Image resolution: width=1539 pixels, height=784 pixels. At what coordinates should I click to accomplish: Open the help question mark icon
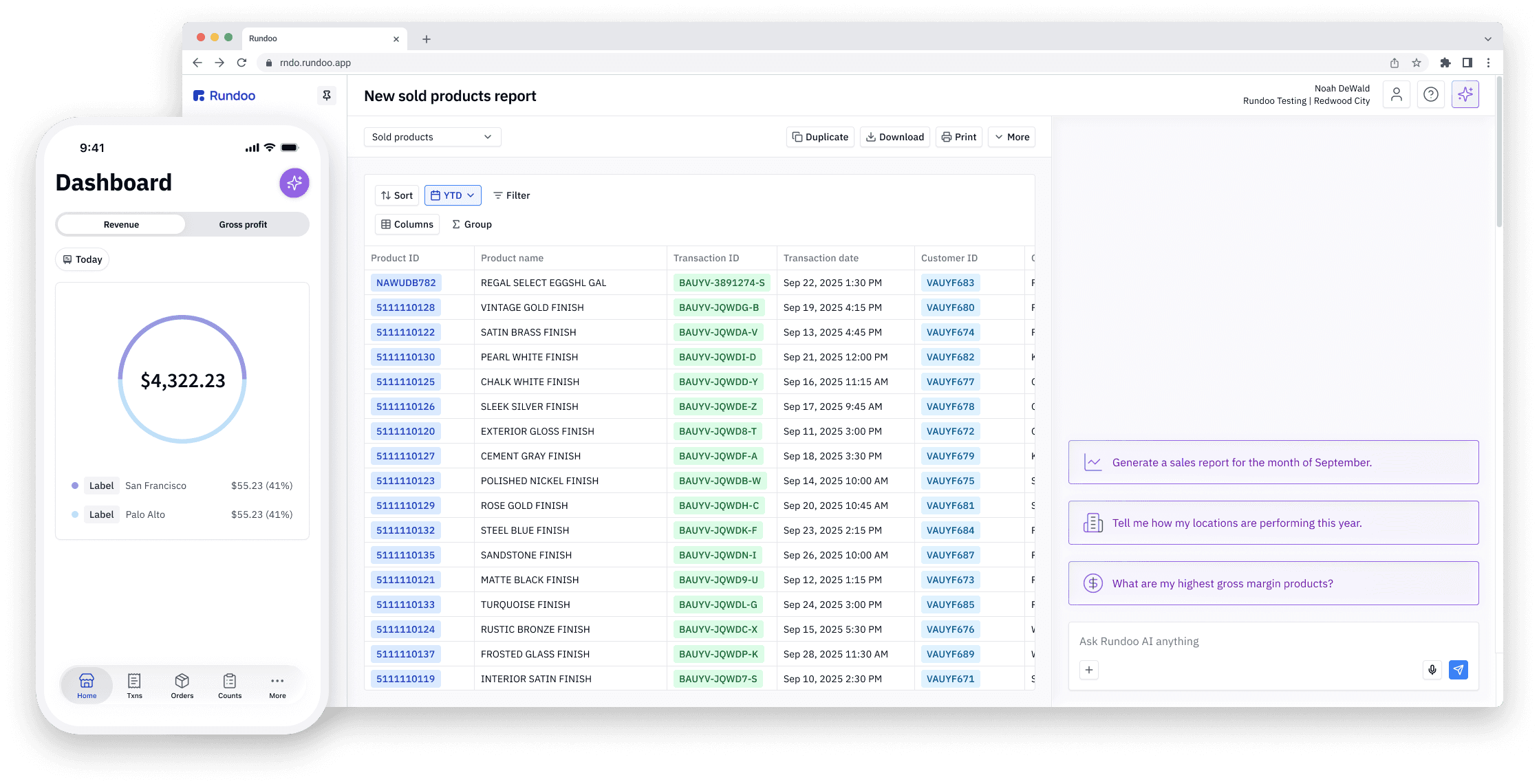[1430, 95]
